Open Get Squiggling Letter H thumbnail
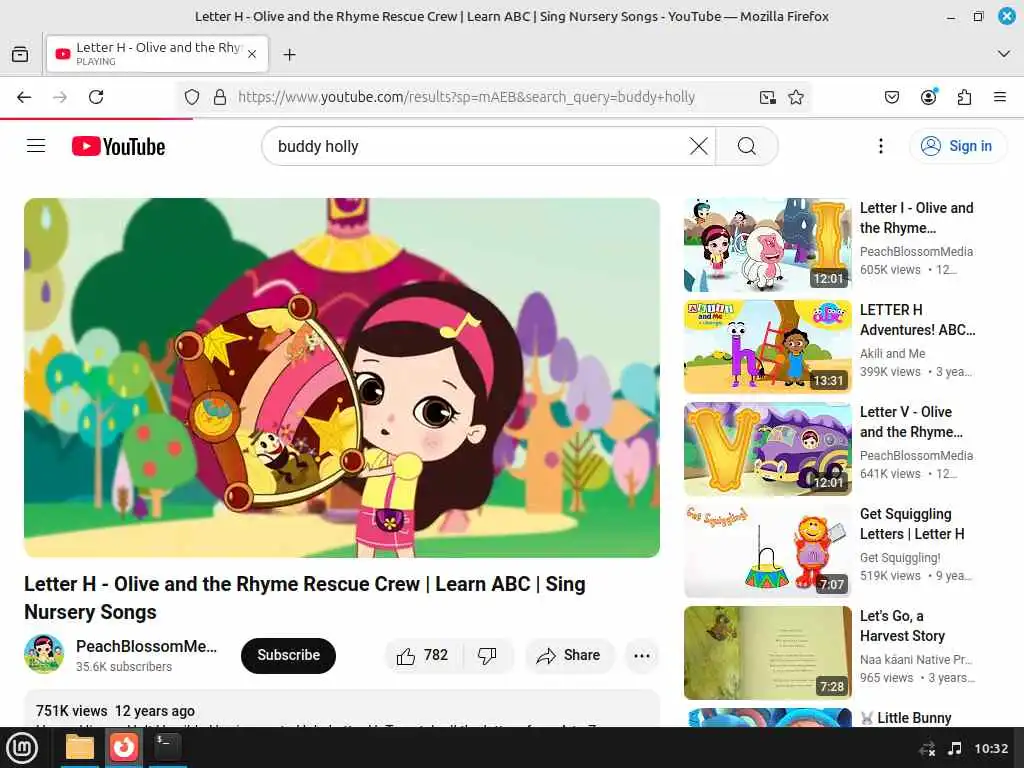Screen dimensions: 1024x768 767,551
